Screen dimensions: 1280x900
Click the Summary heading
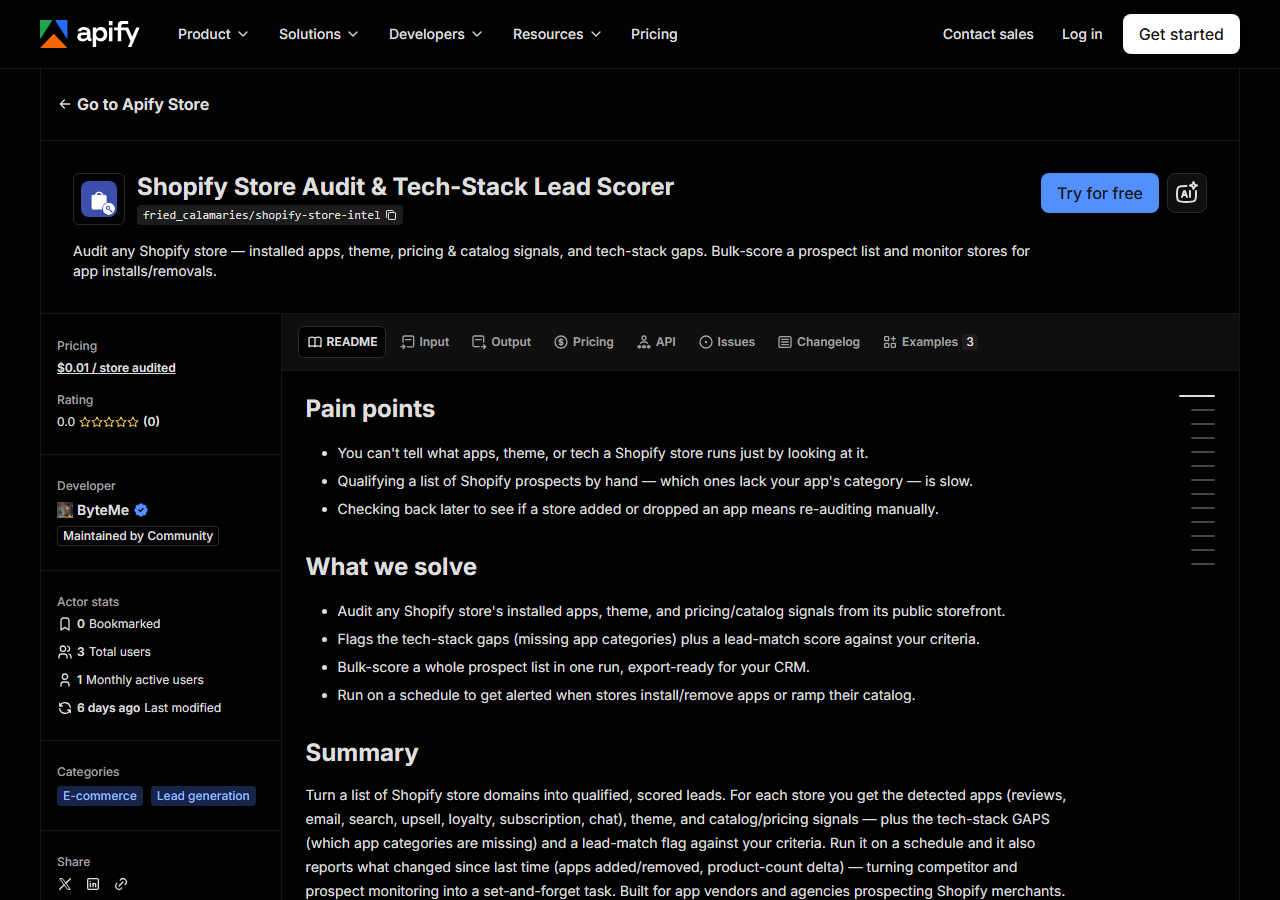pos(362,753)
